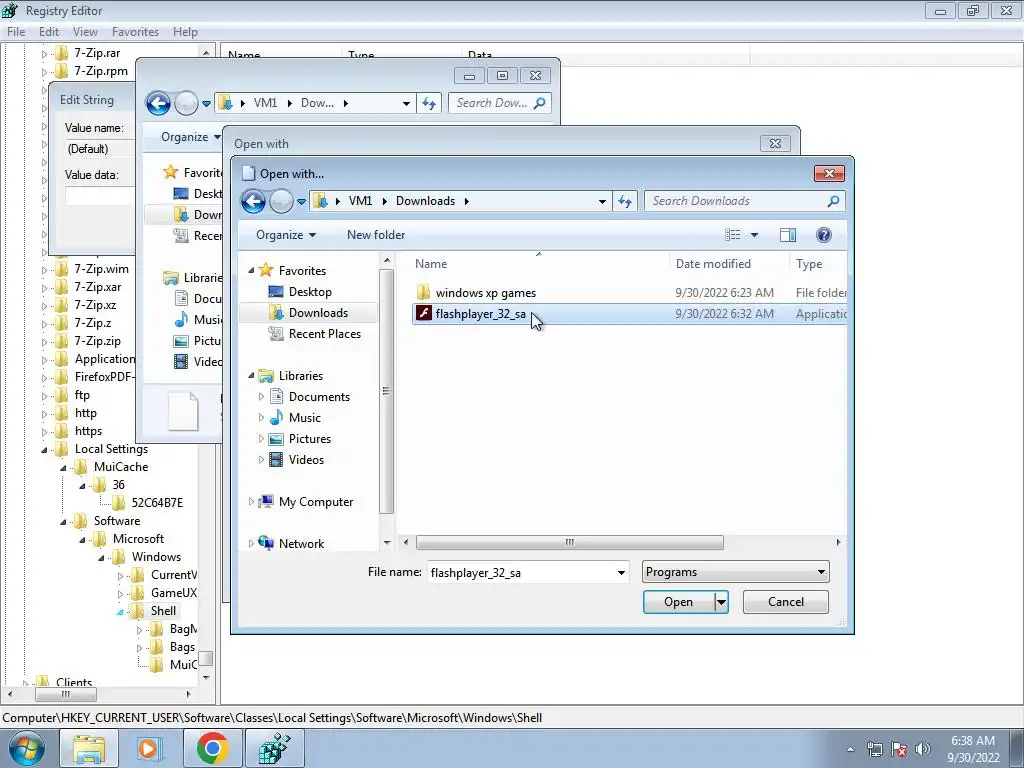Viewport: 1024px width, 768px height.
Task: Open the views options dropdown arrow
Action: (754, 235)
